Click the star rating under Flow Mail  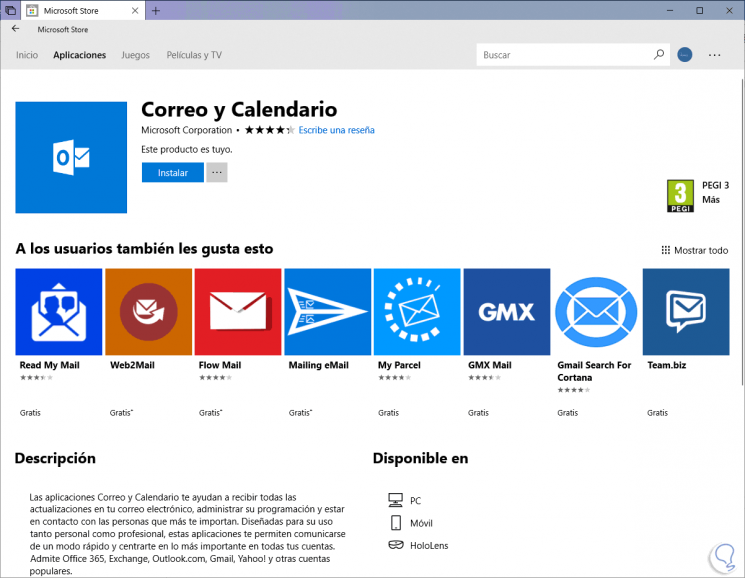[x=215, y=378]
